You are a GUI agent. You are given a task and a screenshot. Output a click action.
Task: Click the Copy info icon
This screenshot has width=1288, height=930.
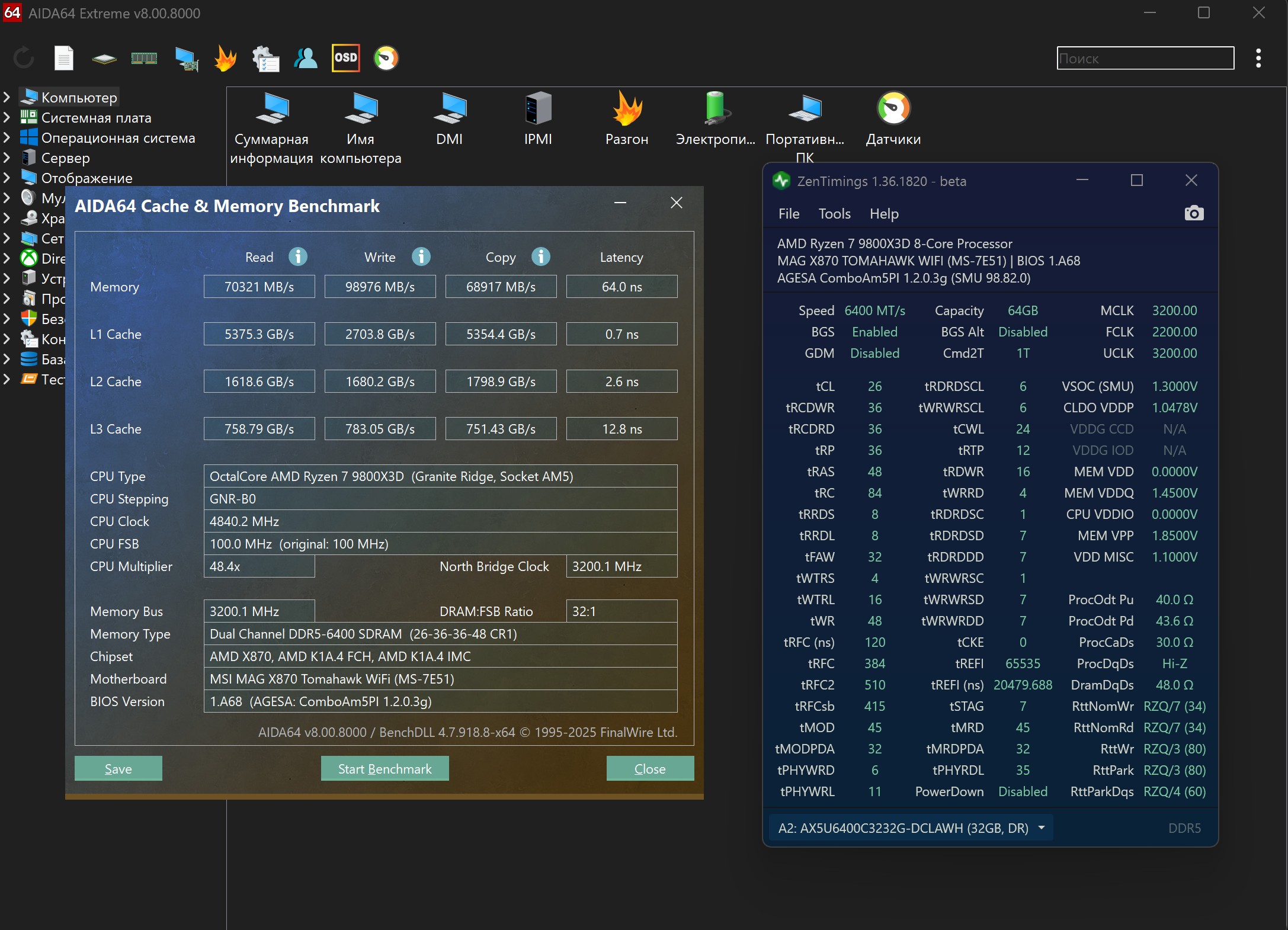coord(541,256)
